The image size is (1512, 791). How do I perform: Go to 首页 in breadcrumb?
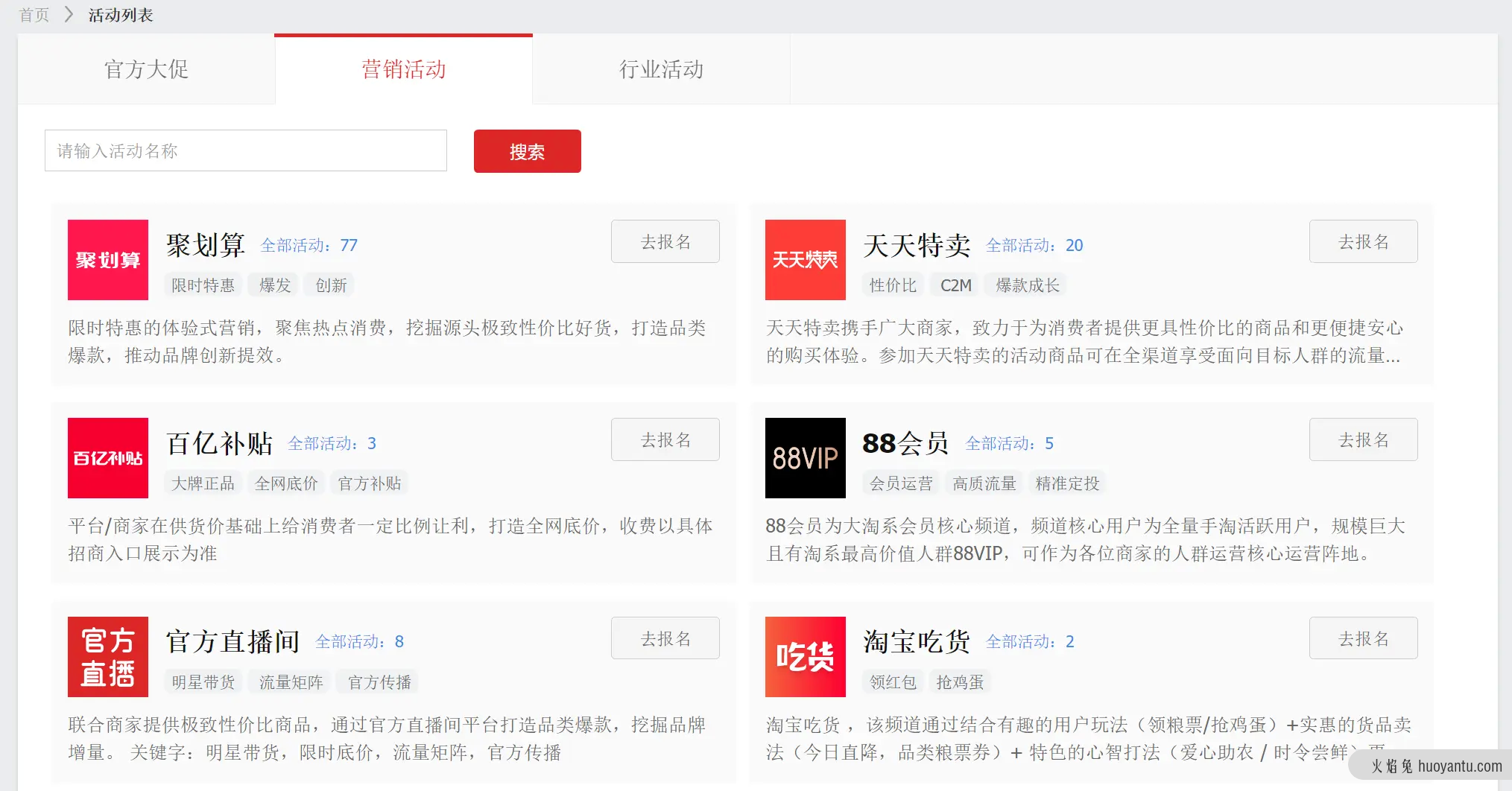pyautogui.click(x=34, y=15)
